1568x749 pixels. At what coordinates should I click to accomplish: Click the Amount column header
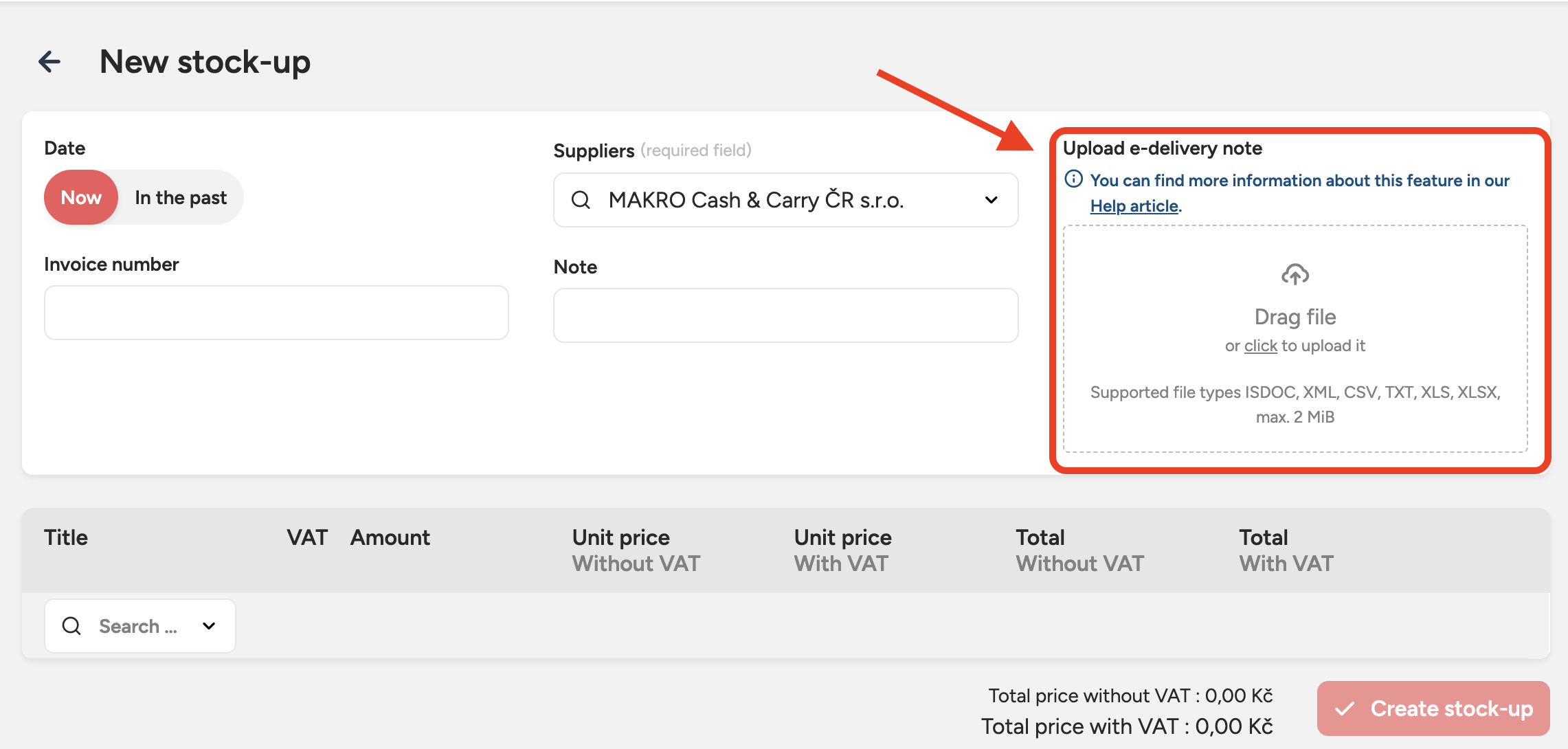pos(390,537)
